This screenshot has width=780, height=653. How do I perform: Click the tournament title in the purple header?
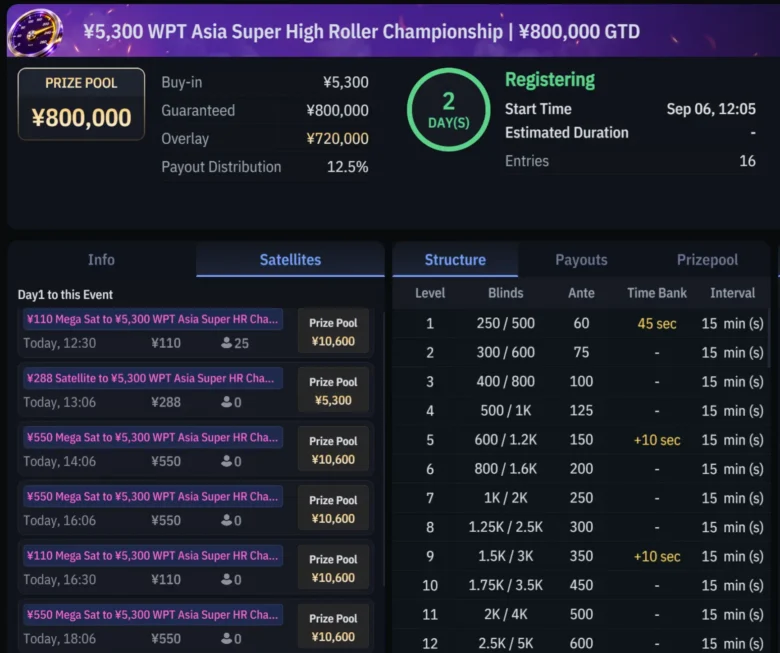[362, 31]
